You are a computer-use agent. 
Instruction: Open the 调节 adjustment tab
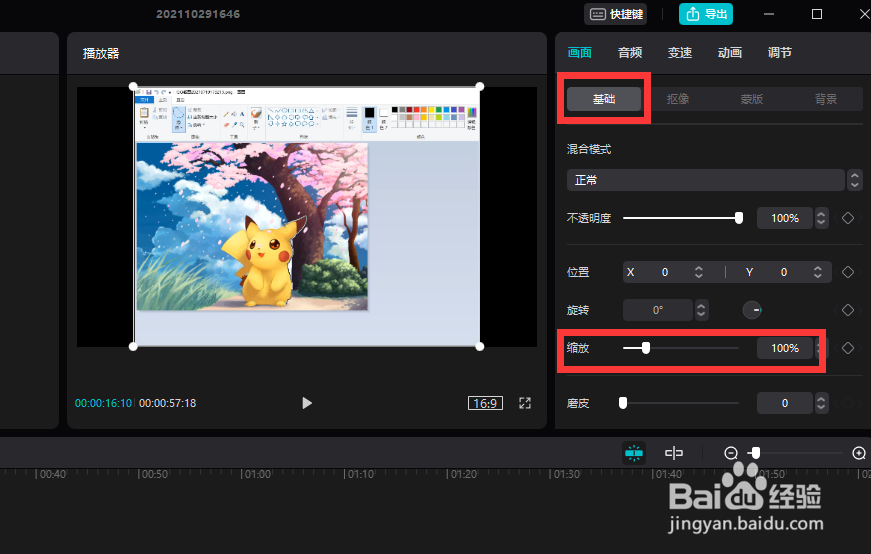[780, 53]
